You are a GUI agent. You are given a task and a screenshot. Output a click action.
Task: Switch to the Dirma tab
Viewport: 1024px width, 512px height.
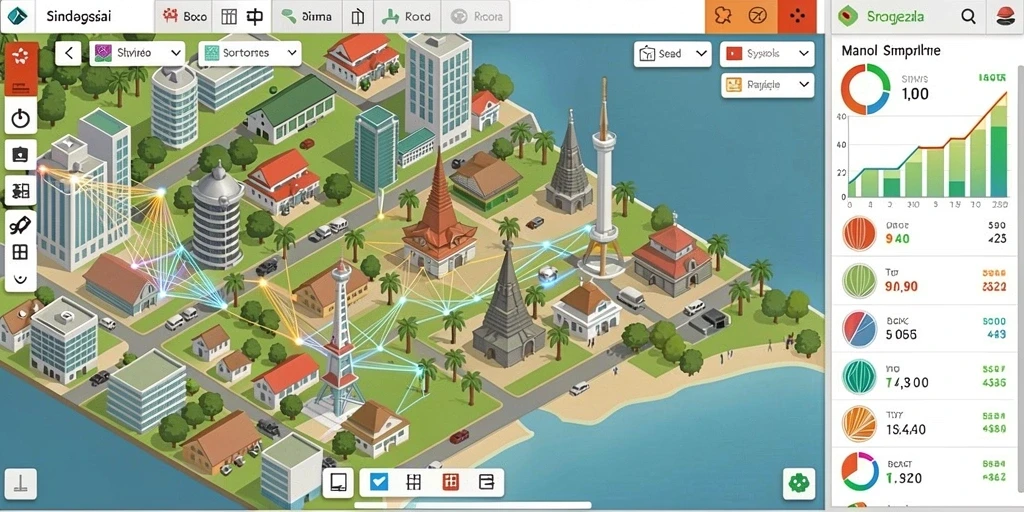307,17
